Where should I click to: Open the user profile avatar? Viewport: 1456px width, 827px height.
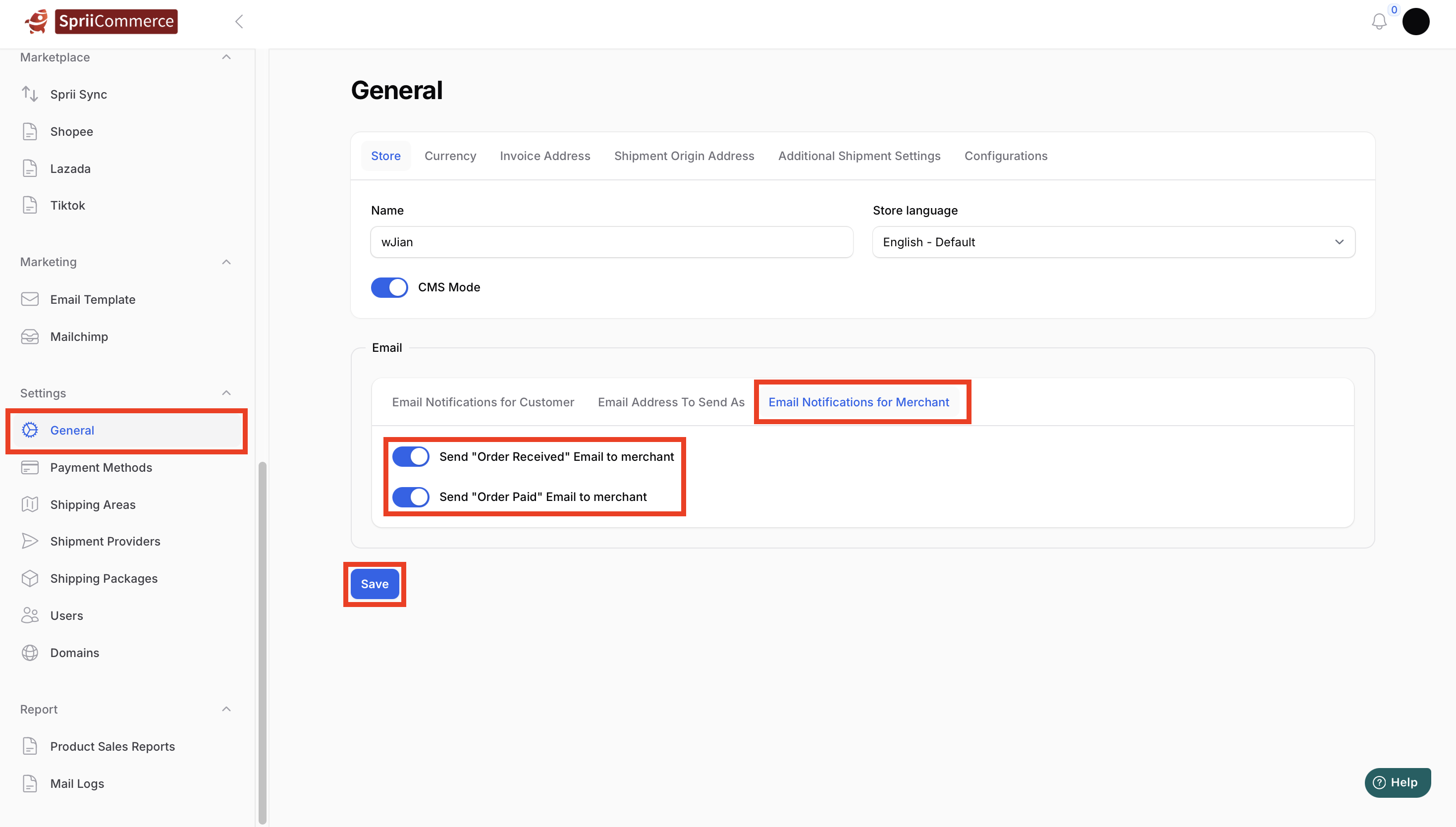point(1415,22)
